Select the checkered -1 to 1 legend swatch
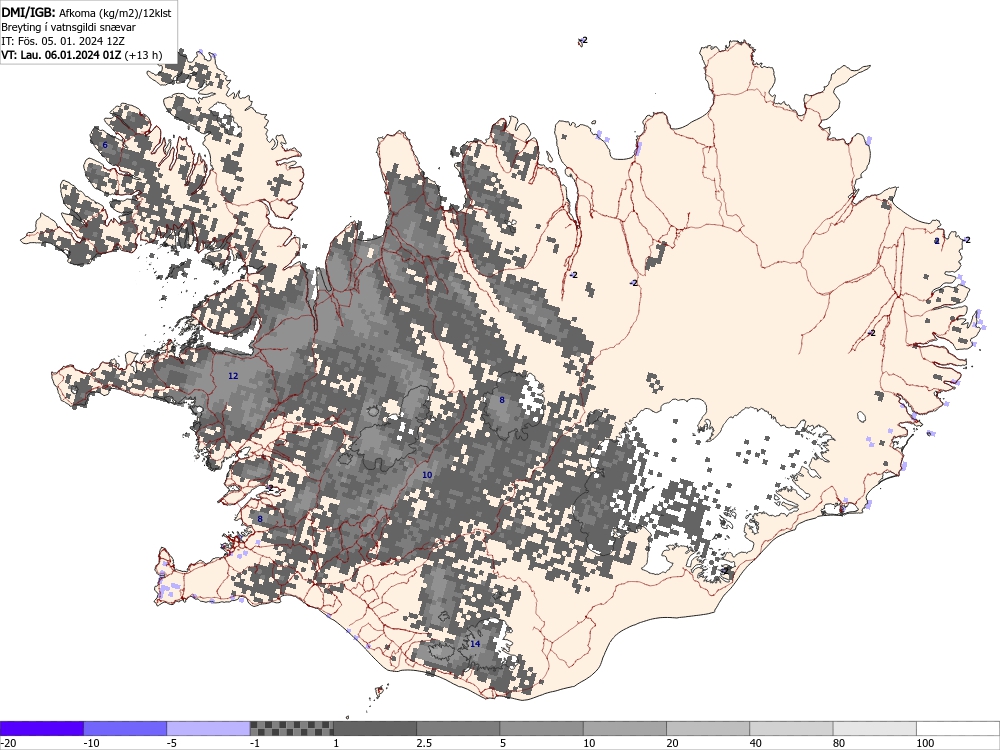Screen dimensions: 1000x750 (291, 728)
